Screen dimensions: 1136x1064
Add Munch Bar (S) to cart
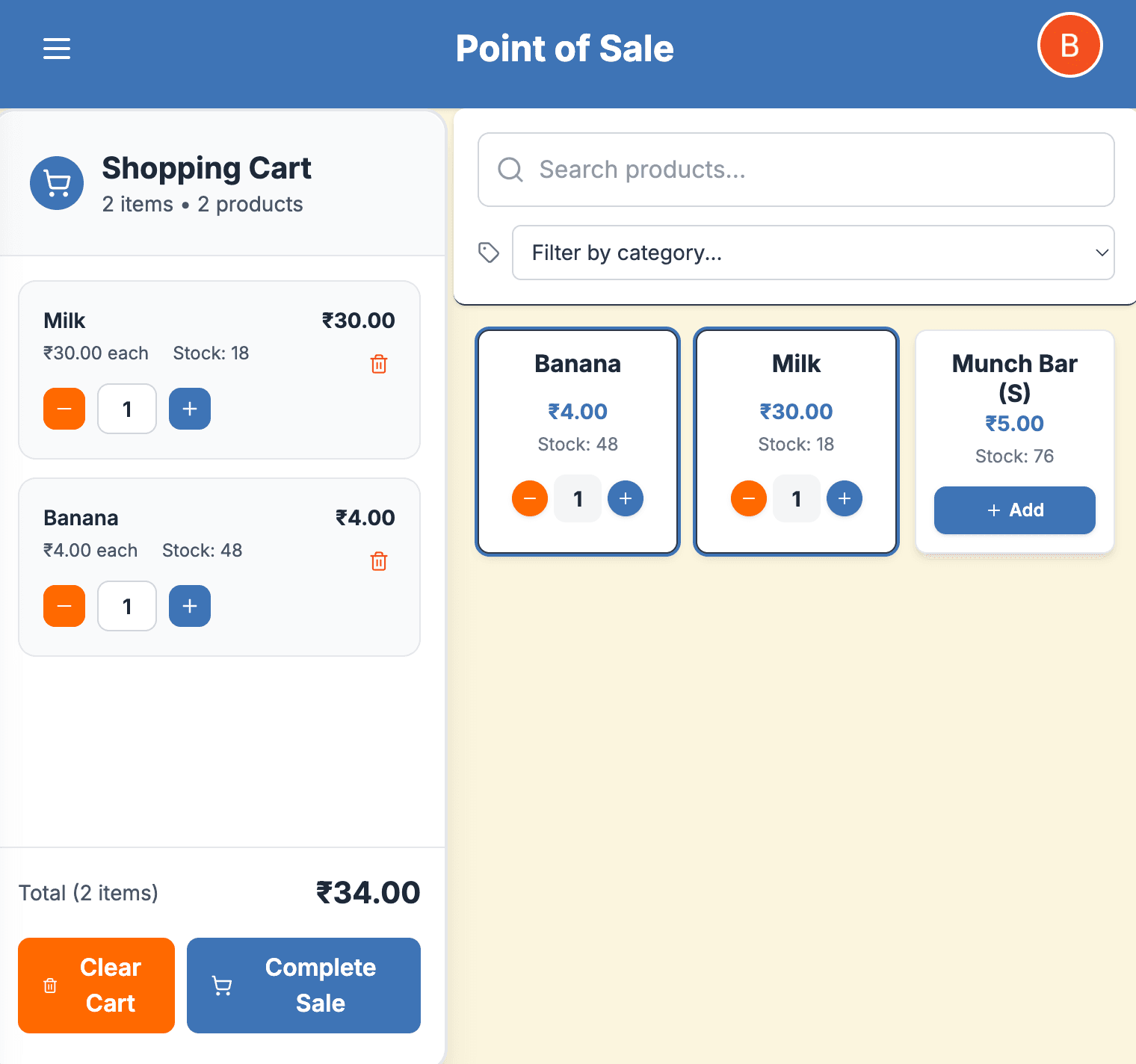1014,510
